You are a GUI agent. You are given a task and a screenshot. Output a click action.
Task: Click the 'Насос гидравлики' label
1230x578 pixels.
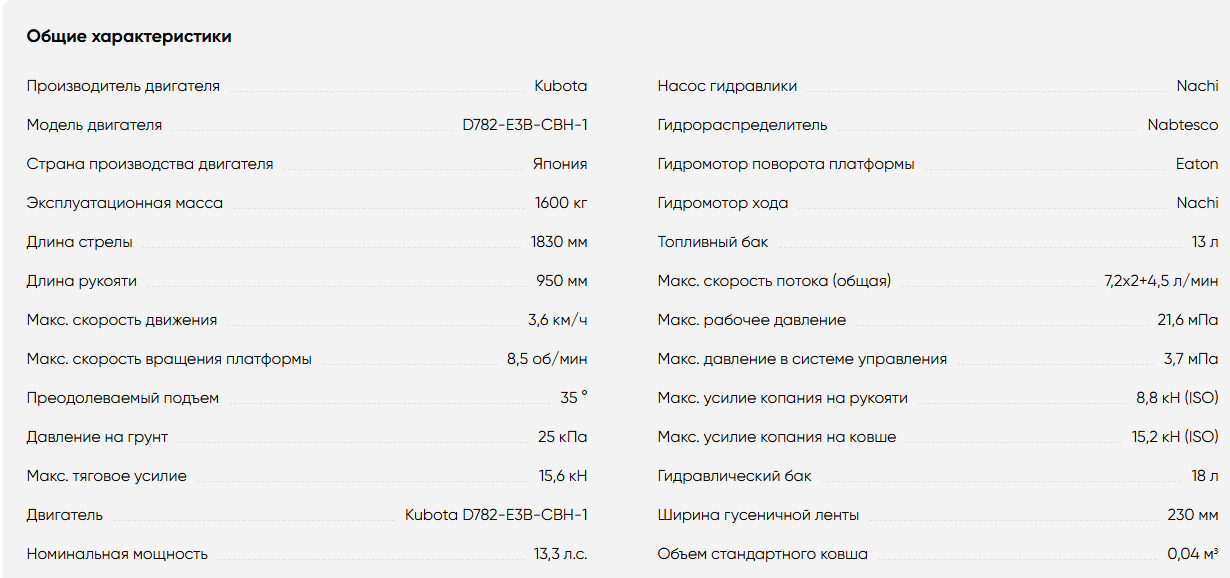(728, 86)
